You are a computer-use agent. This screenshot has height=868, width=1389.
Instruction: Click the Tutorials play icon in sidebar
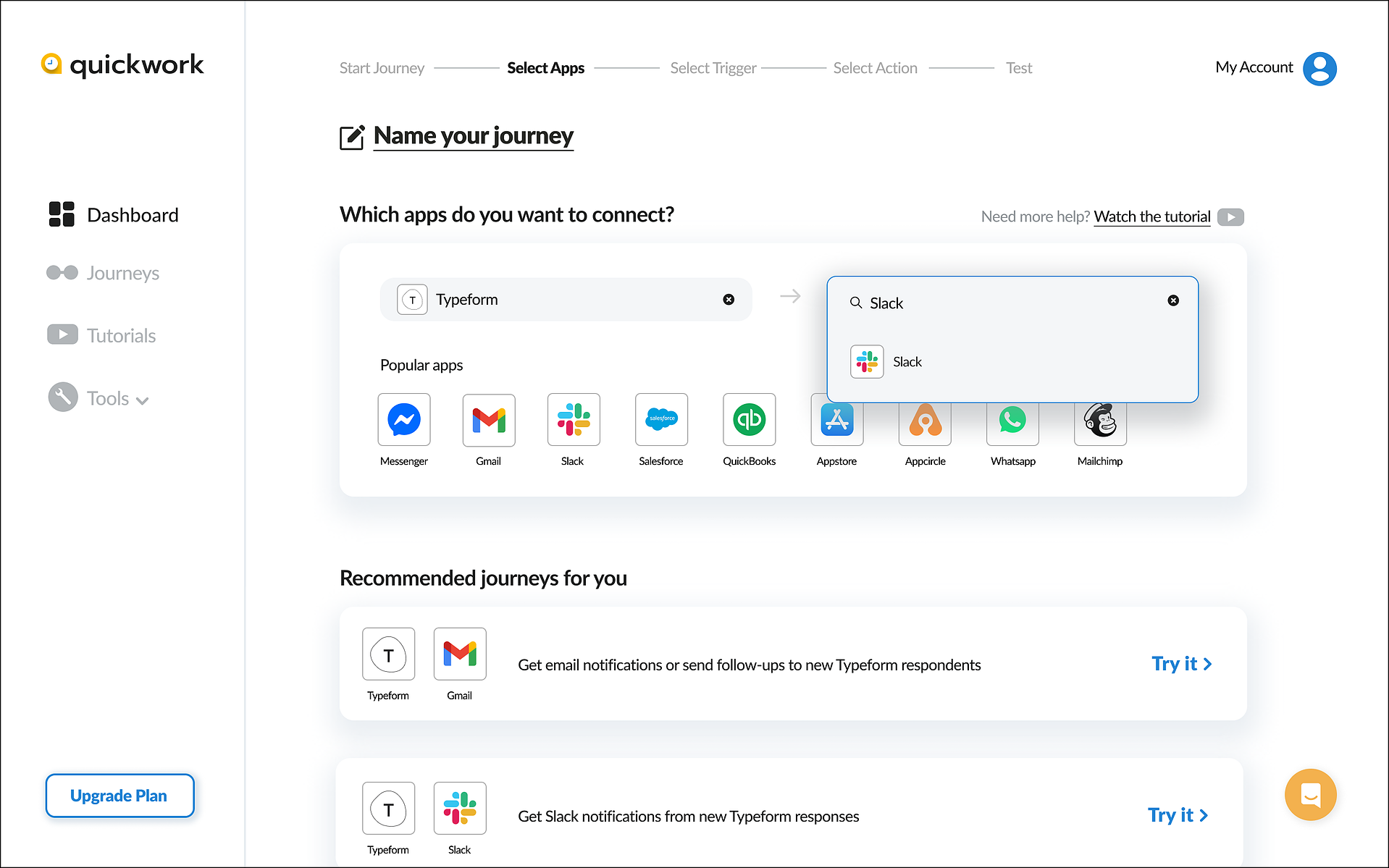(62, 334)
